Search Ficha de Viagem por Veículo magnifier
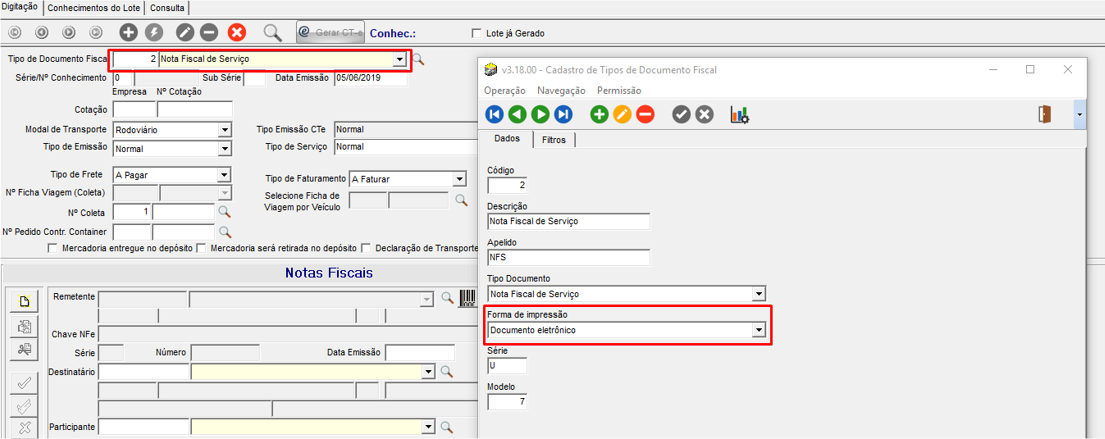1105x439 pixels. coord(461,200)
